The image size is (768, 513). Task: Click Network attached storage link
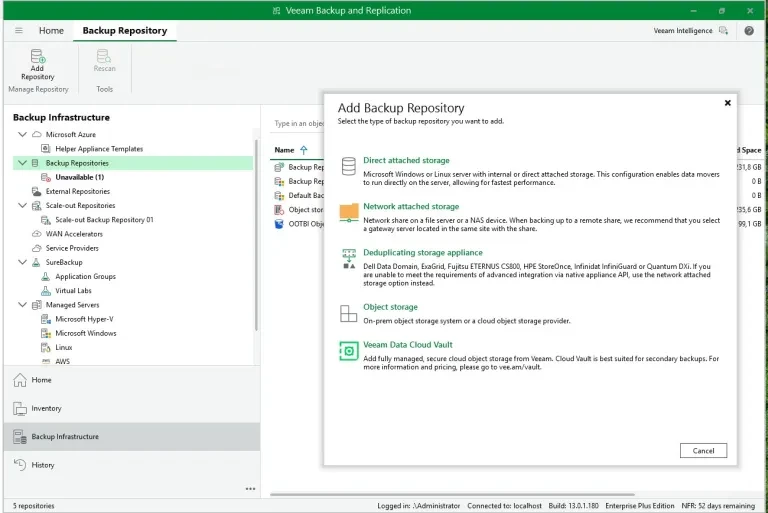(x=411, y=206)
